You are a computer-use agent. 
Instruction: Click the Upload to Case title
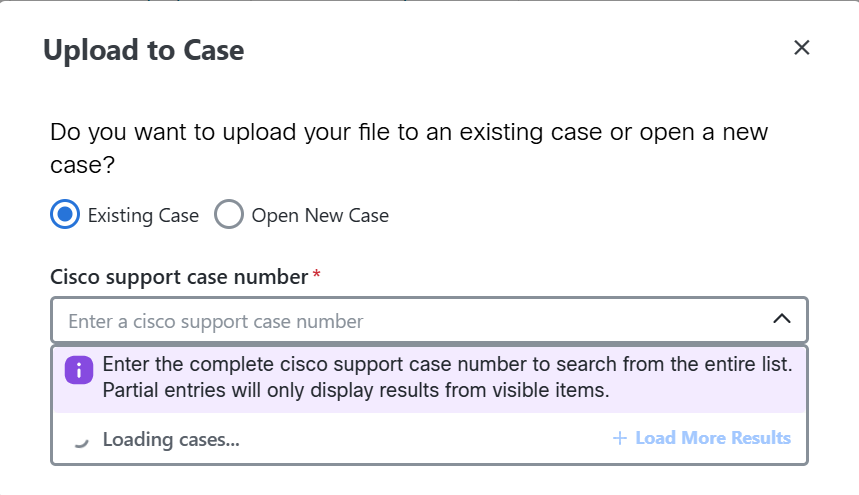[x=144, y=50]
